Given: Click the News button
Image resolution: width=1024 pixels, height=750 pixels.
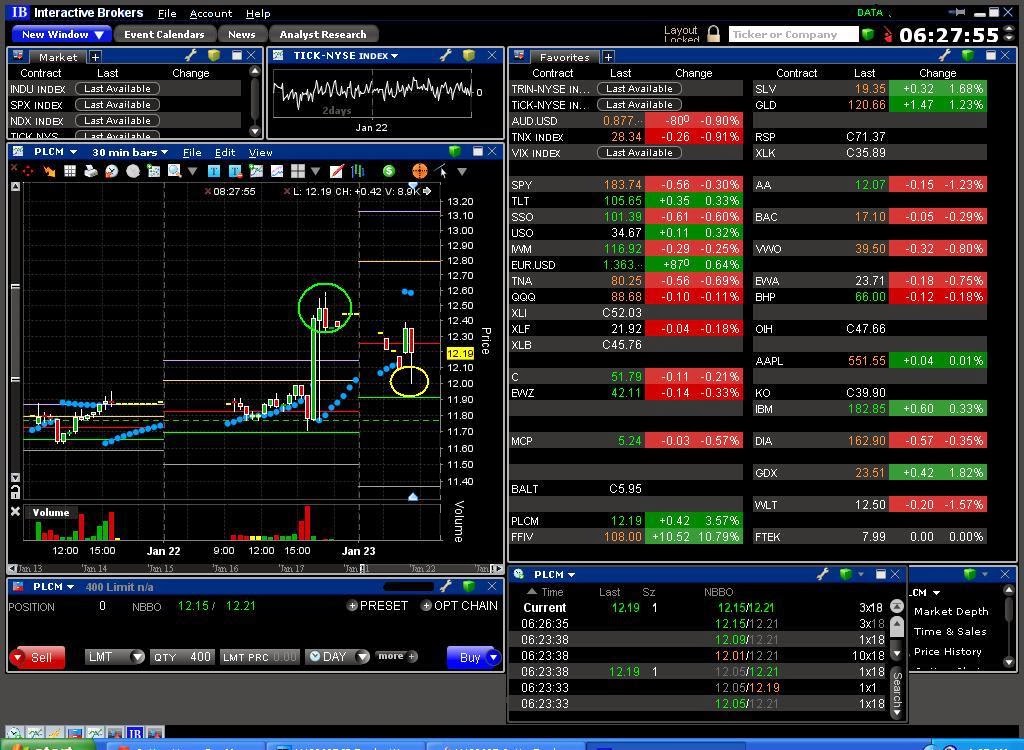Looking at the screenshot, I should tap(242, 35).
